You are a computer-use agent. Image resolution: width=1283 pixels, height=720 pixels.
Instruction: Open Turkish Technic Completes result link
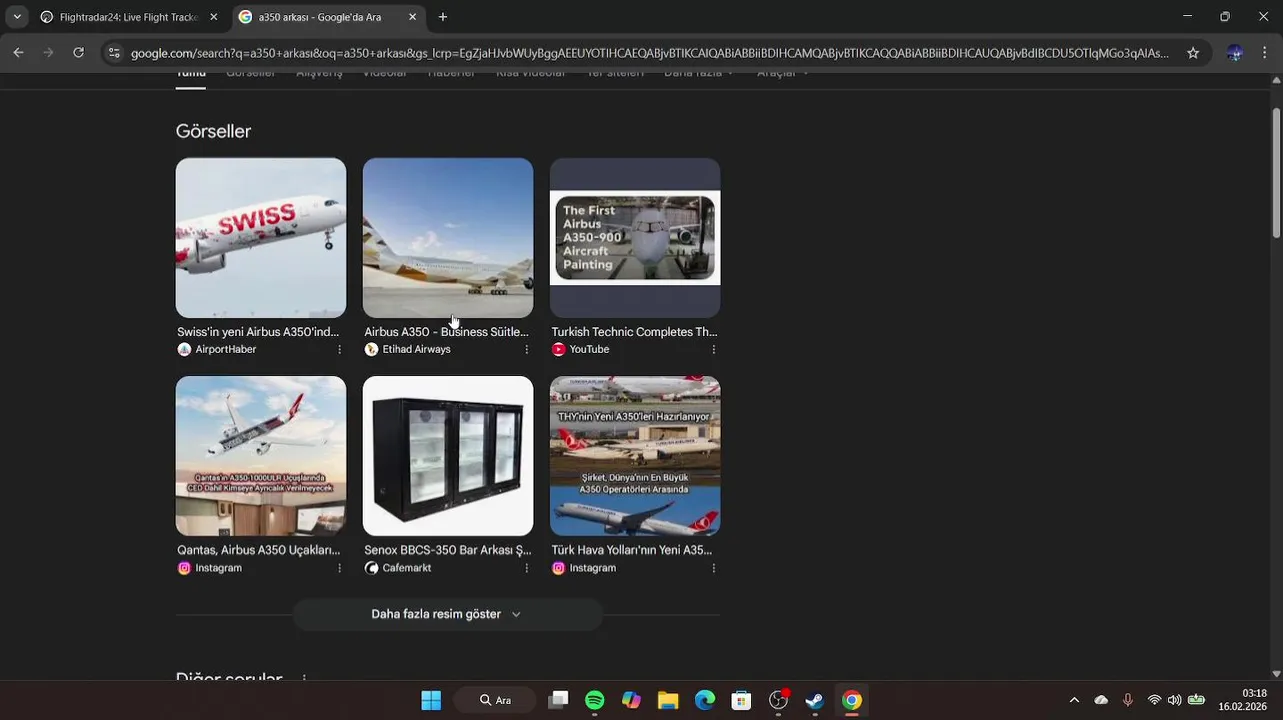point(634,332)
